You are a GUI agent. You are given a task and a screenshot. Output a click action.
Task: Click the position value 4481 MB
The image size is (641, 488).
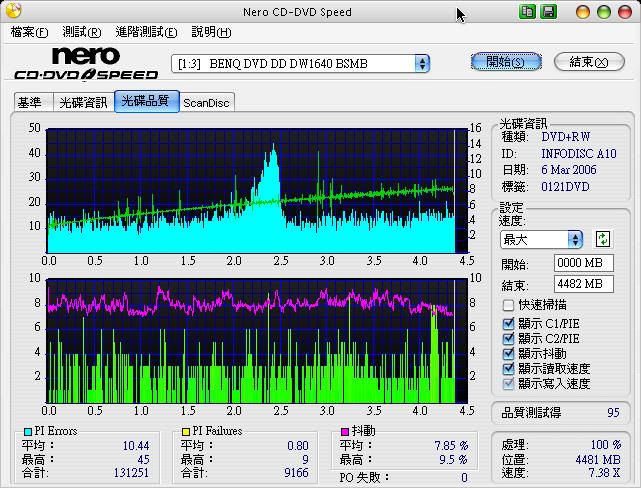598,460
